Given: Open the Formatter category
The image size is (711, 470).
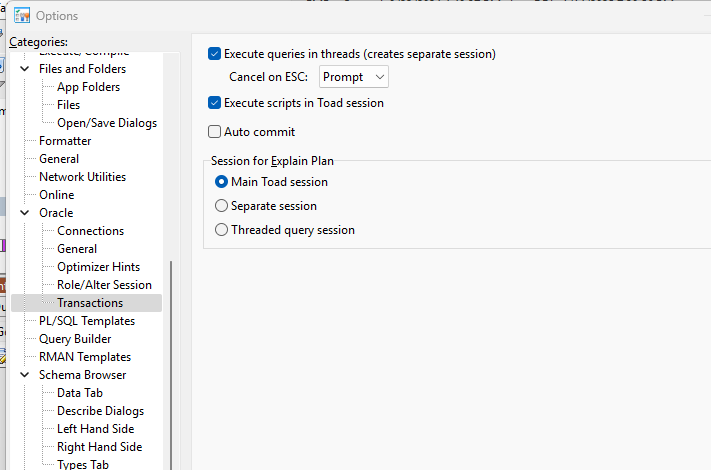Looking at the screenshot, I should pos(65,141).
